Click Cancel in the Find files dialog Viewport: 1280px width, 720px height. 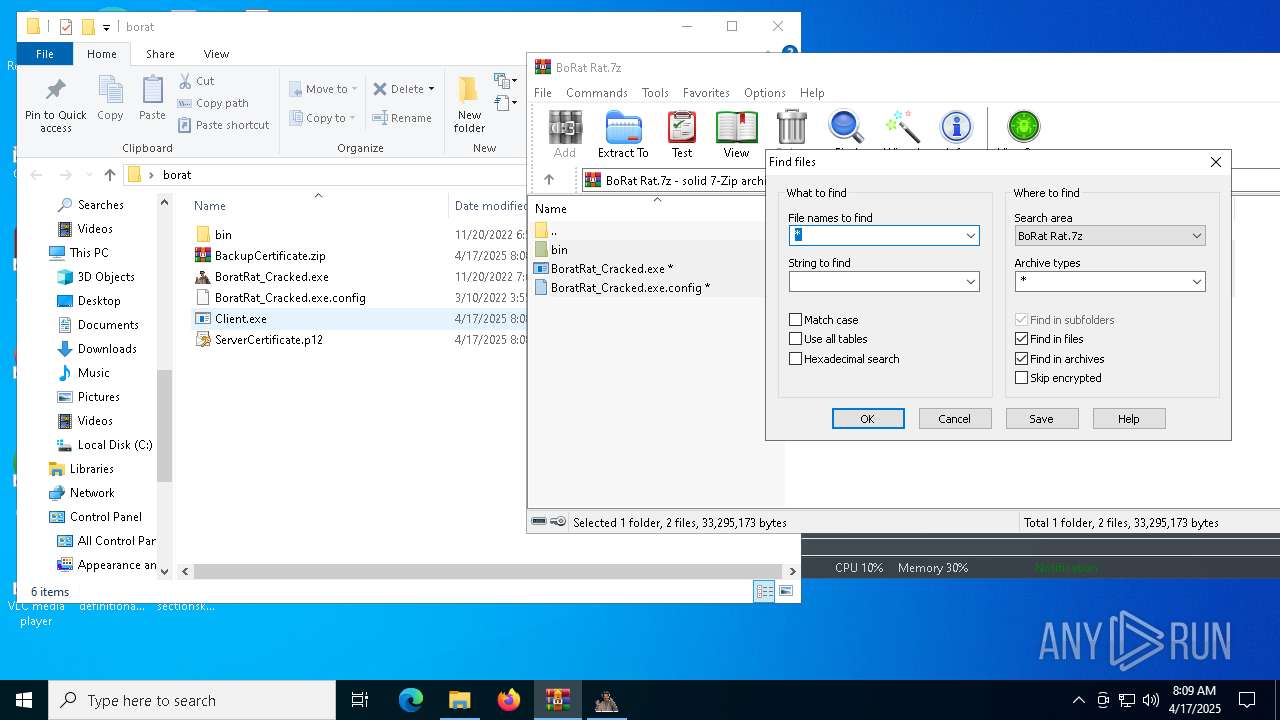(954, 419)
